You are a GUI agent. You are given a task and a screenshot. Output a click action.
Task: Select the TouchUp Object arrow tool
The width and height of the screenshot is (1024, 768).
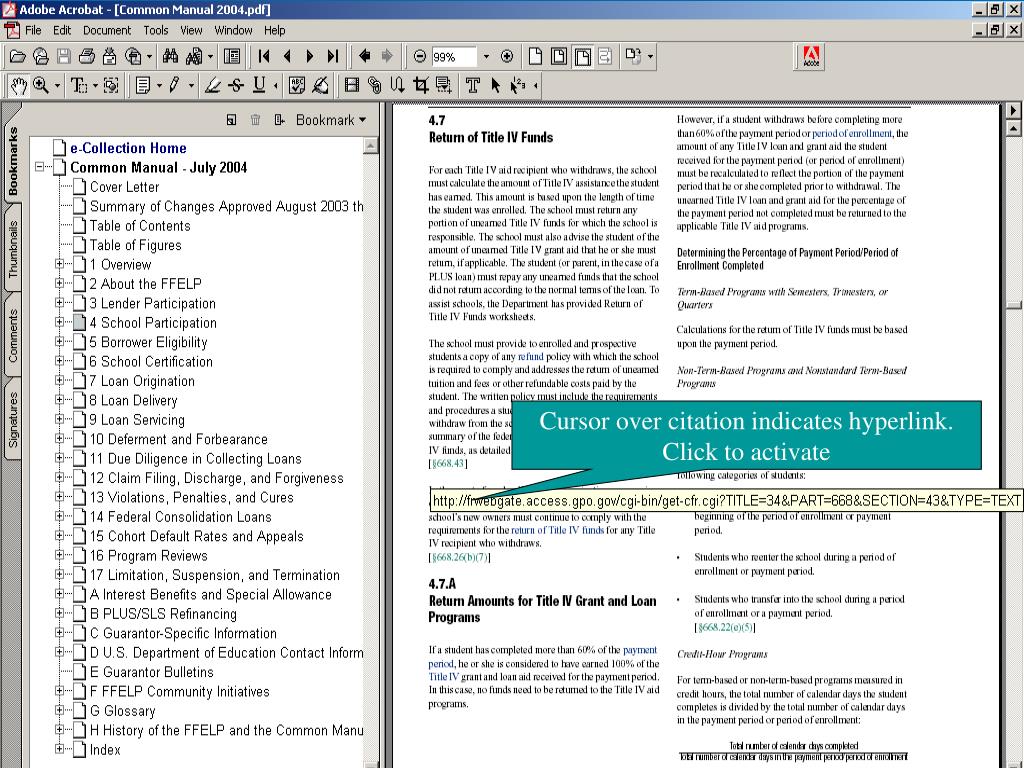coord(495,86)
